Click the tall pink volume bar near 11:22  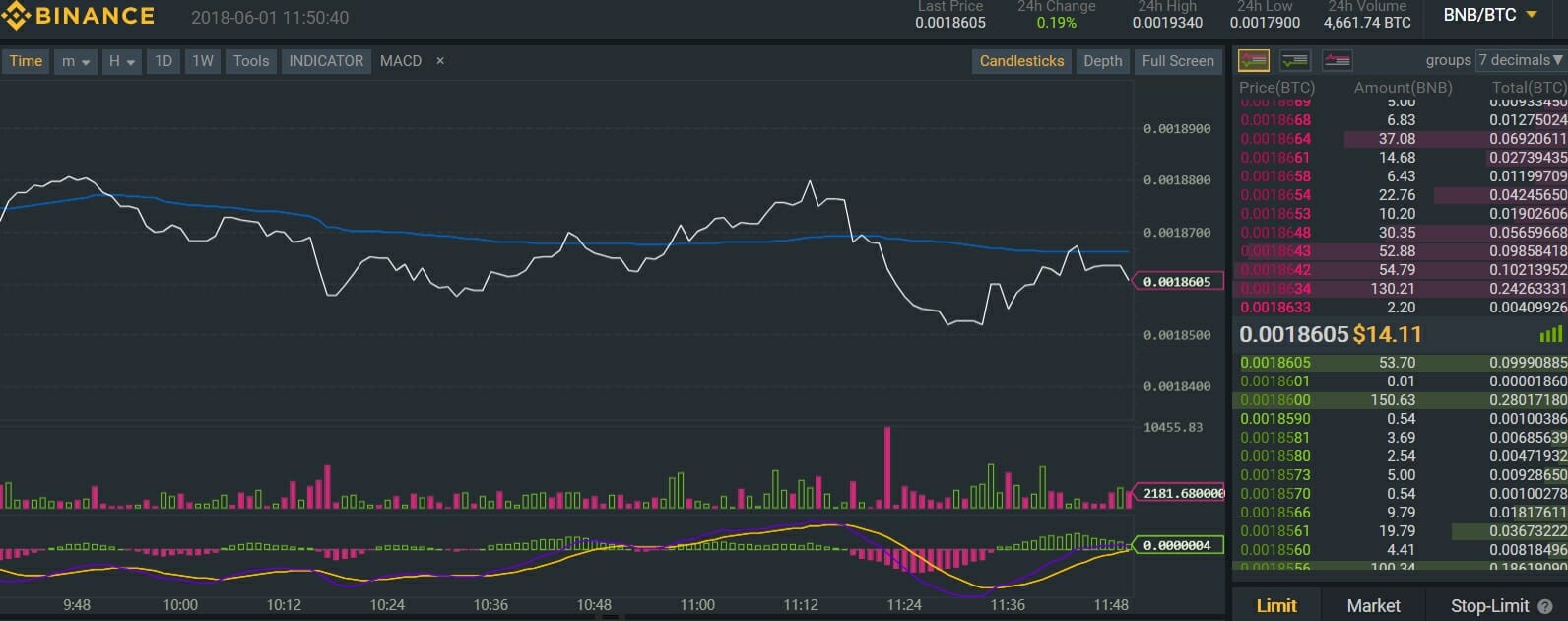887,467
